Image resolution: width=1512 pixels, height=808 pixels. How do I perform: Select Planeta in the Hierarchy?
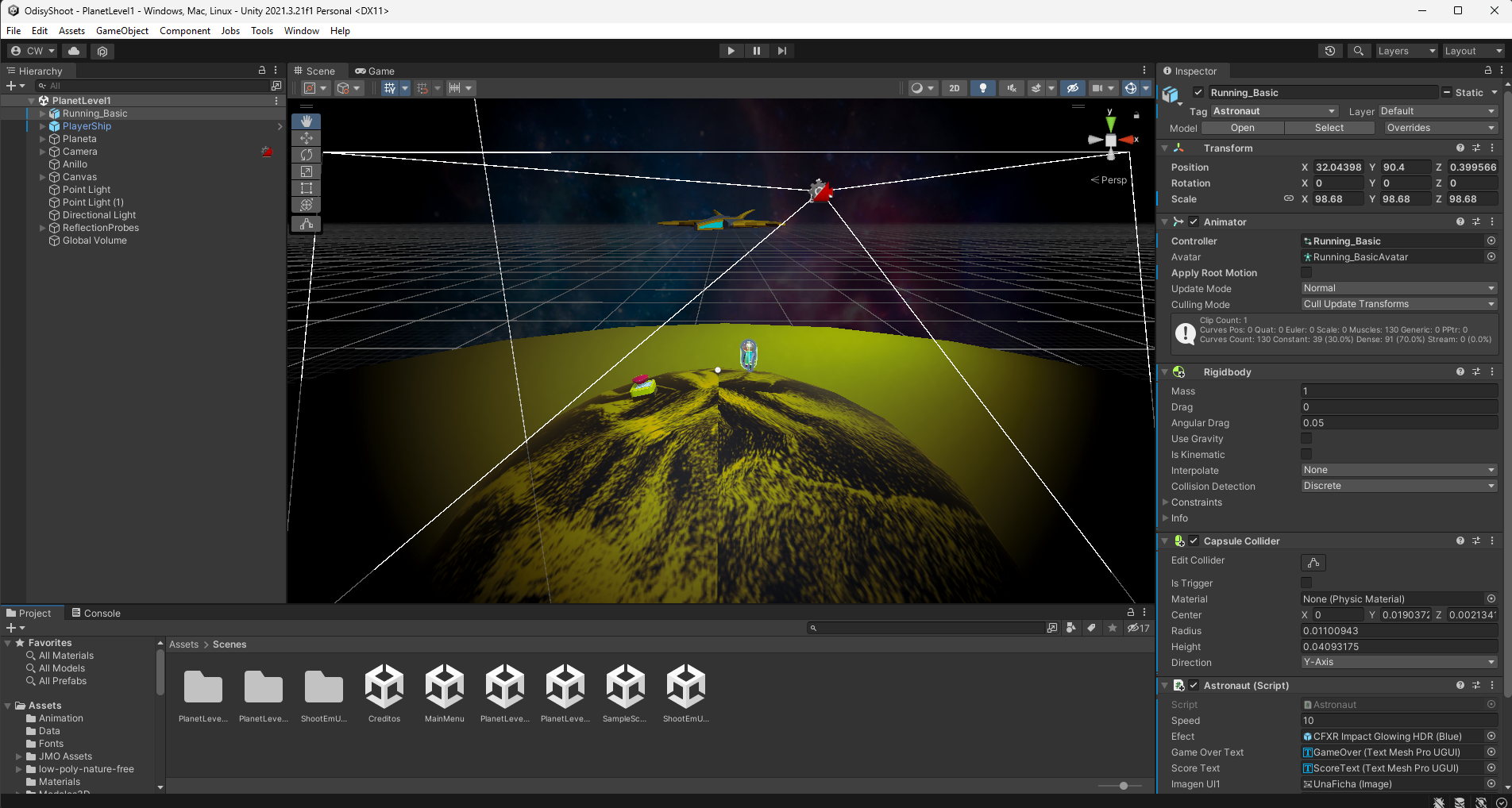coord(79,139)
